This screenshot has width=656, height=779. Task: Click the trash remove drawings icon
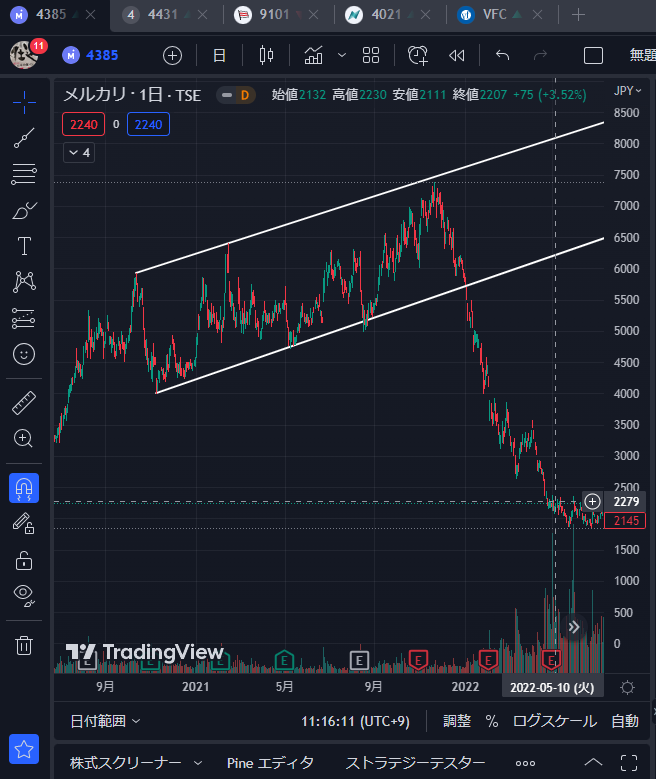pyautogui.click(x=24, y=645)
